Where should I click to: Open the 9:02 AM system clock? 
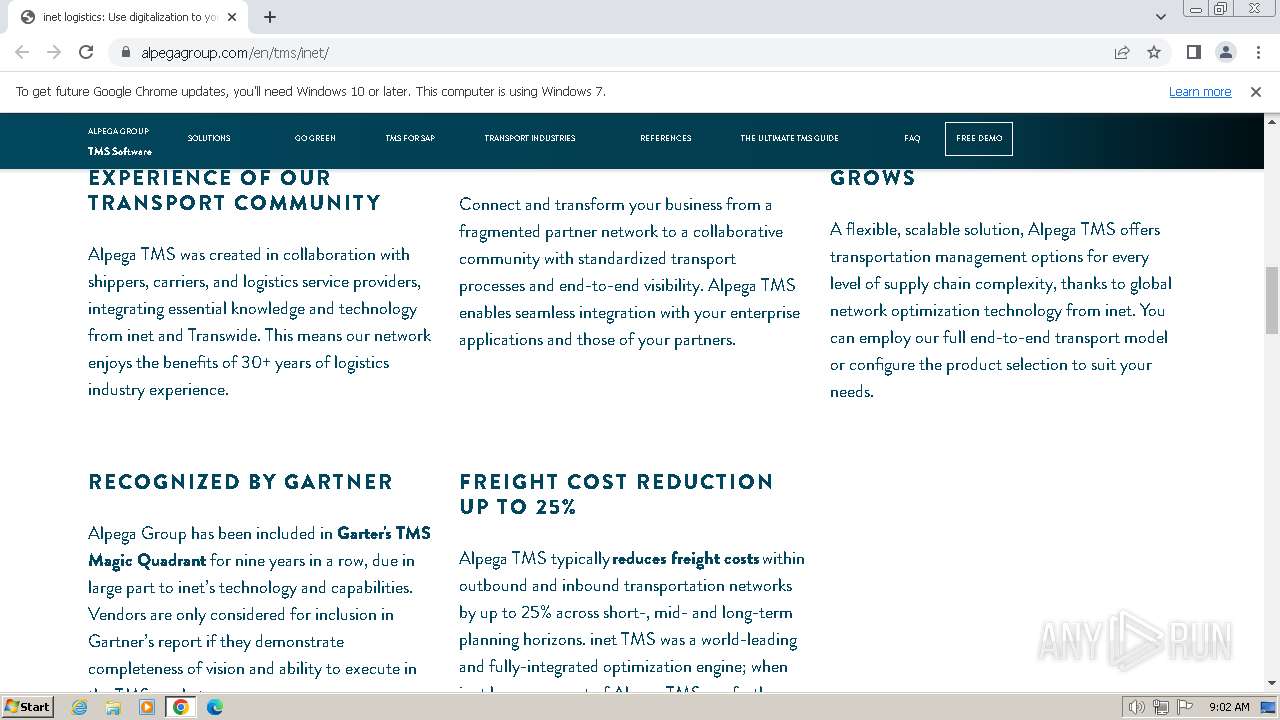coord(1228,707)
